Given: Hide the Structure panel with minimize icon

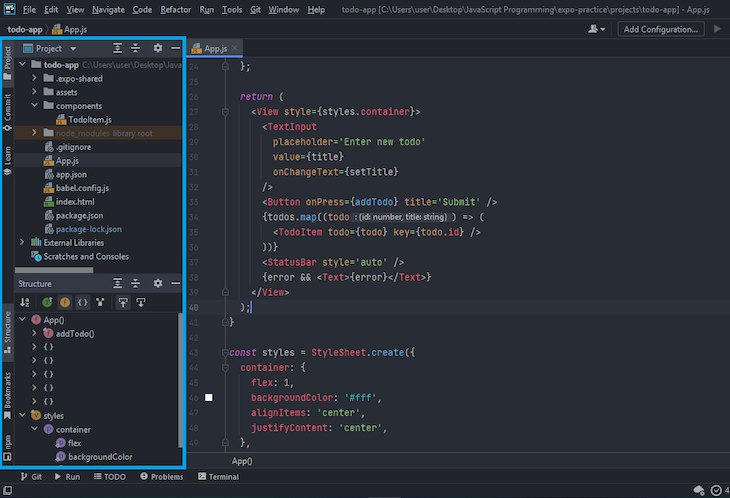Looking at the screenshot, I should tap(174, 284).
